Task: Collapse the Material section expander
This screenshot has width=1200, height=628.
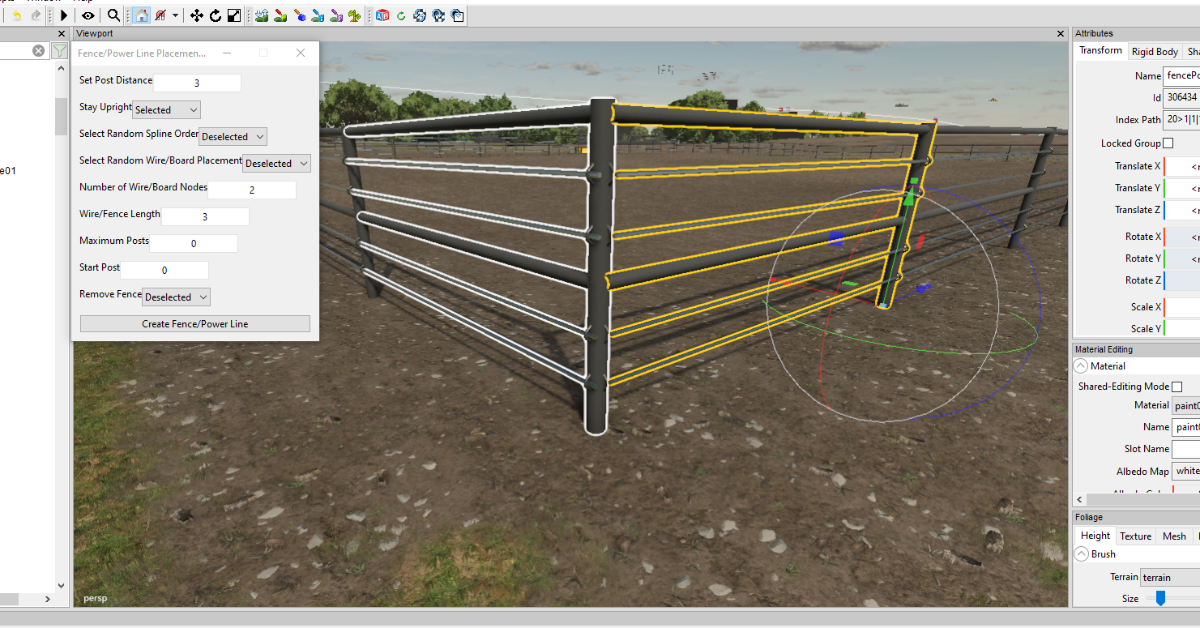Action: [1081, 366]
